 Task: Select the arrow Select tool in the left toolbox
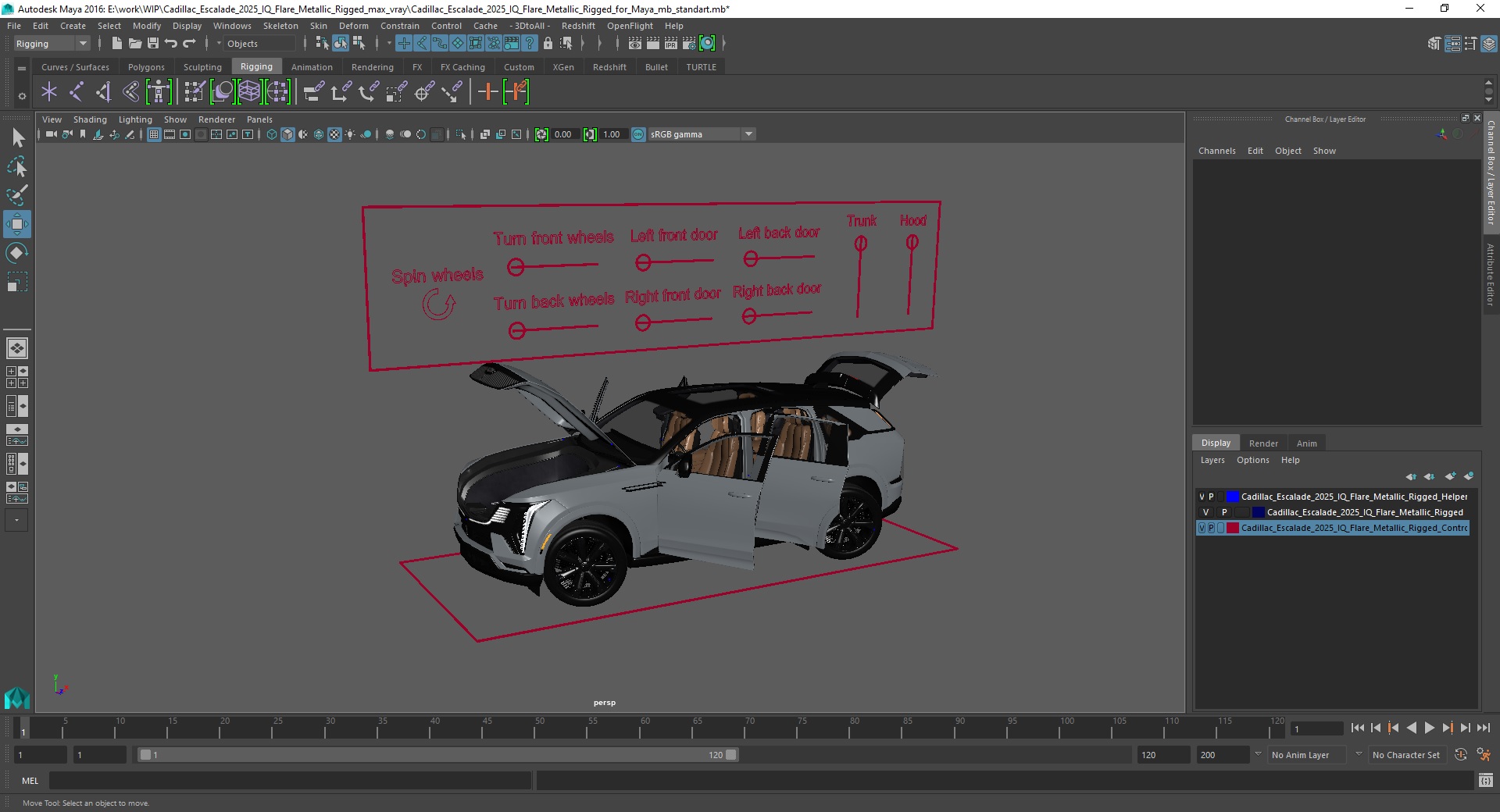coord(17,138)
